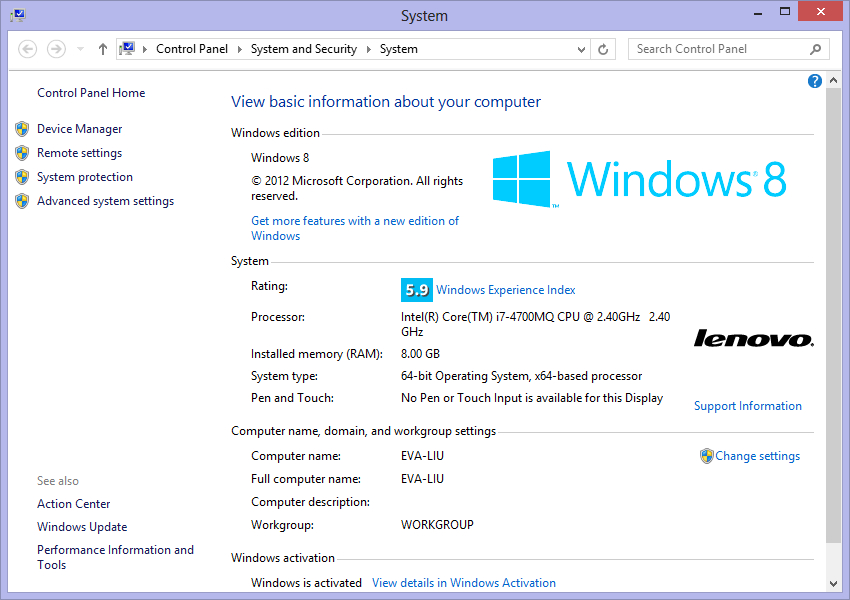Minimize the System window

[x=758, y=12]
